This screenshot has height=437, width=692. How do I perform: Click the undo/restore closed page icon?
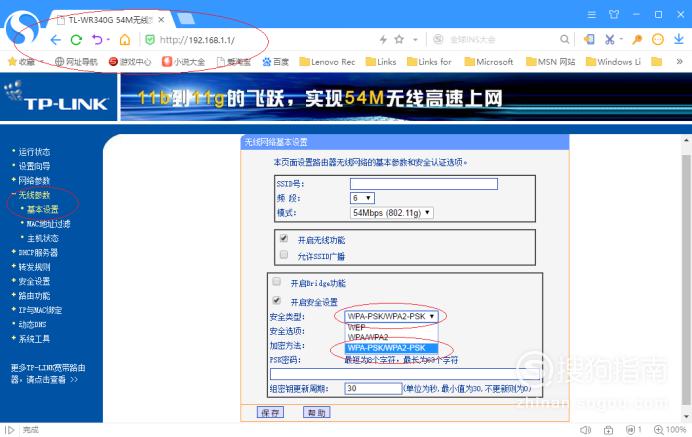coord(97,40)
